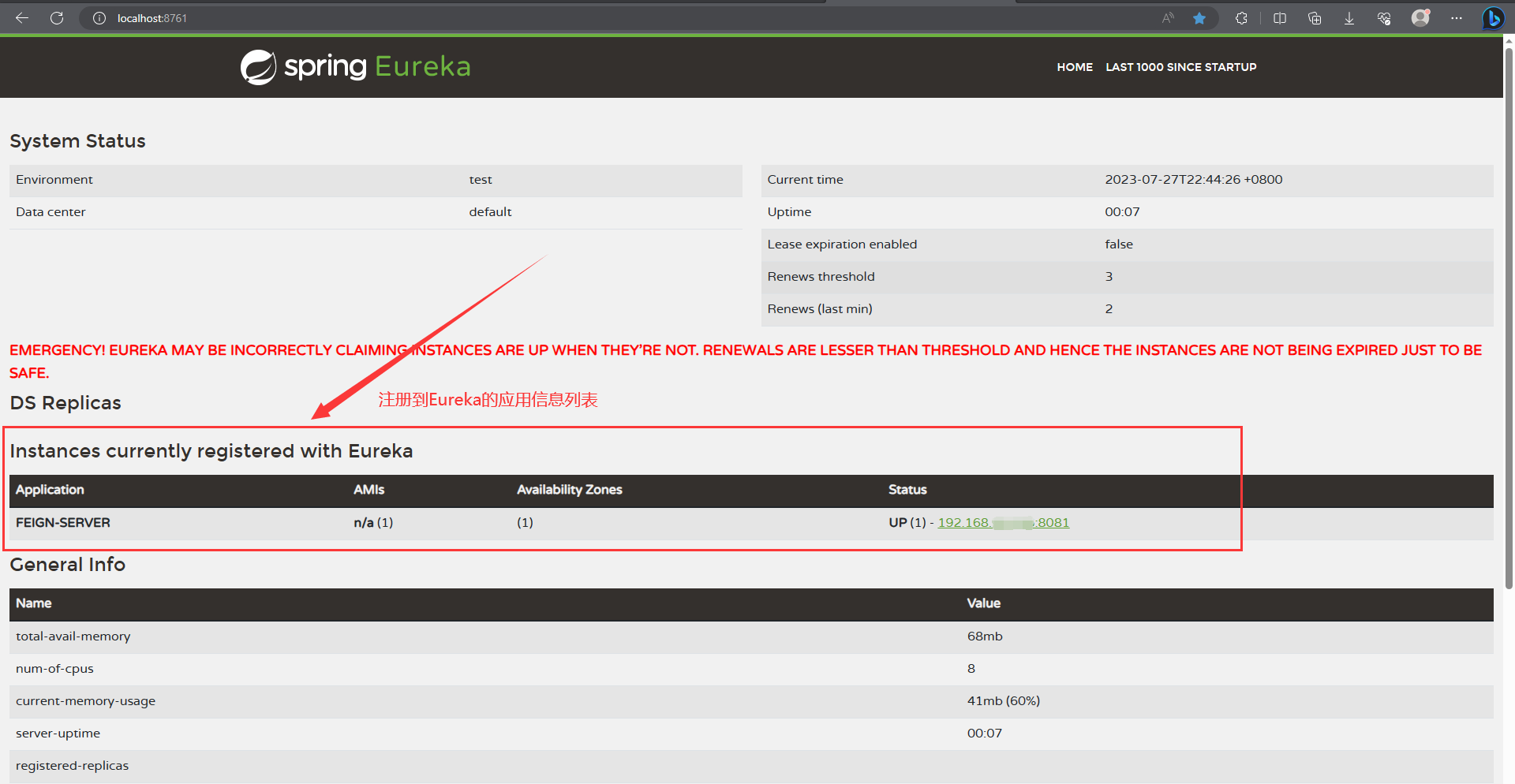Toggle the split screen icon
Image resolution: width=1515 pixels, height=784 pixels.
point(1280,18)
